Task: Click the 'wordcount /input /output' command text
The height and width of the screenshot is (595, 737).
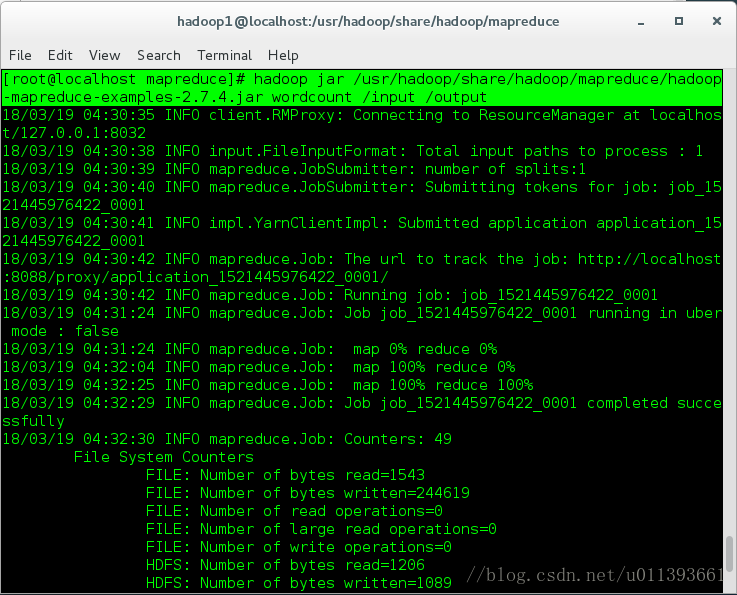Action: [x=379, y=97]
